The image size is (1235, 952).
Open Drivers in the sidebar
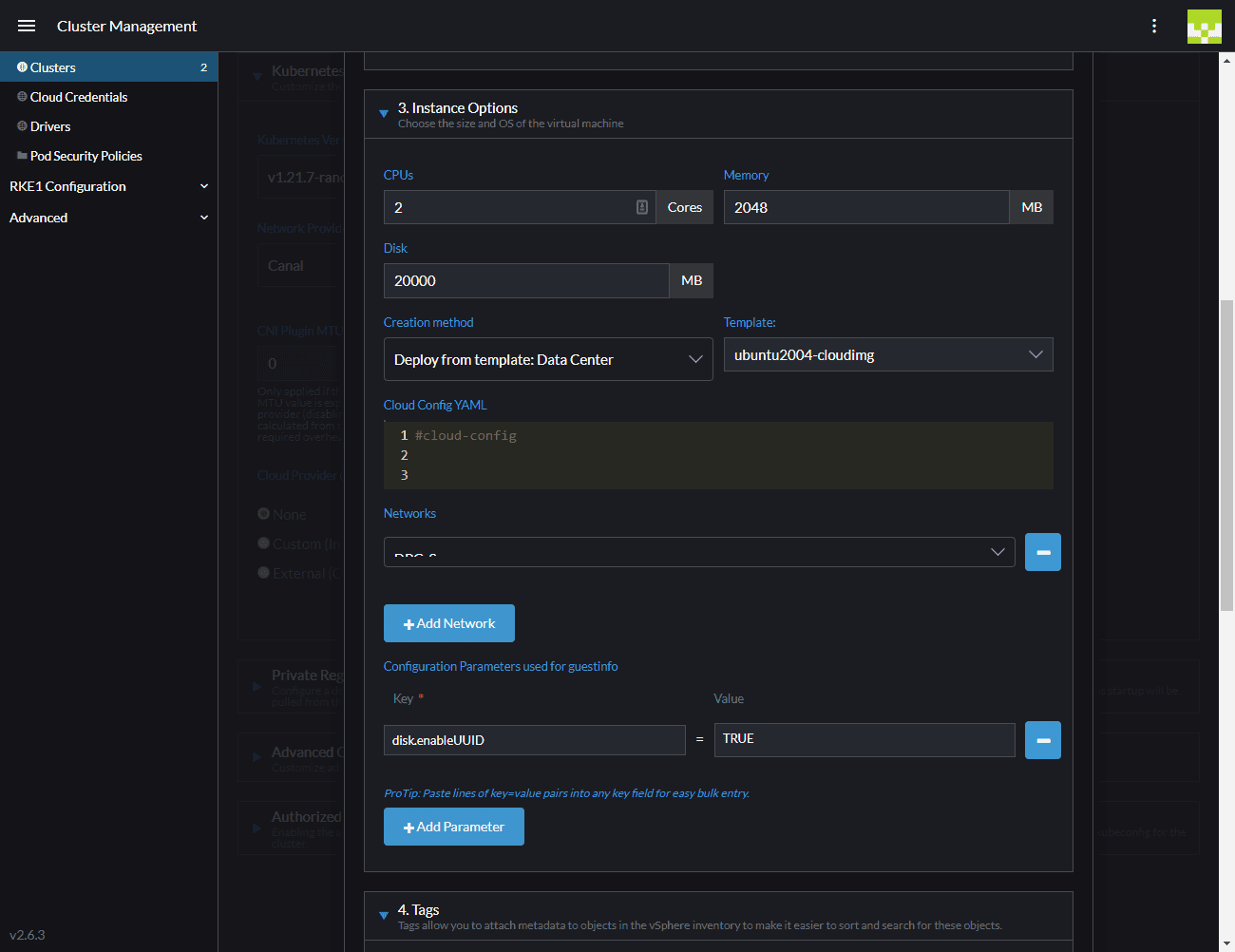(50, 126)
